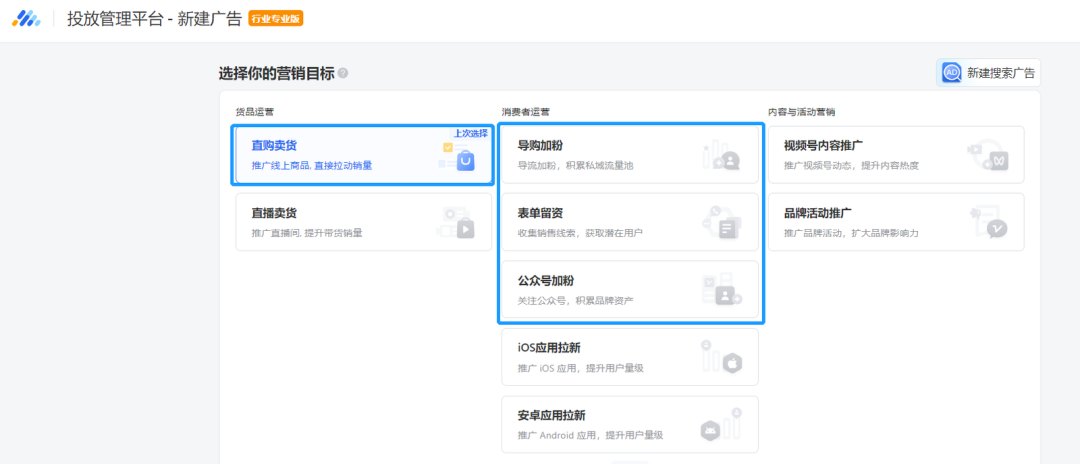This screenshot has width=1080, height=464.
Task: Select the iOS应用拉新 goal card
Action: (x=630, y=357)
